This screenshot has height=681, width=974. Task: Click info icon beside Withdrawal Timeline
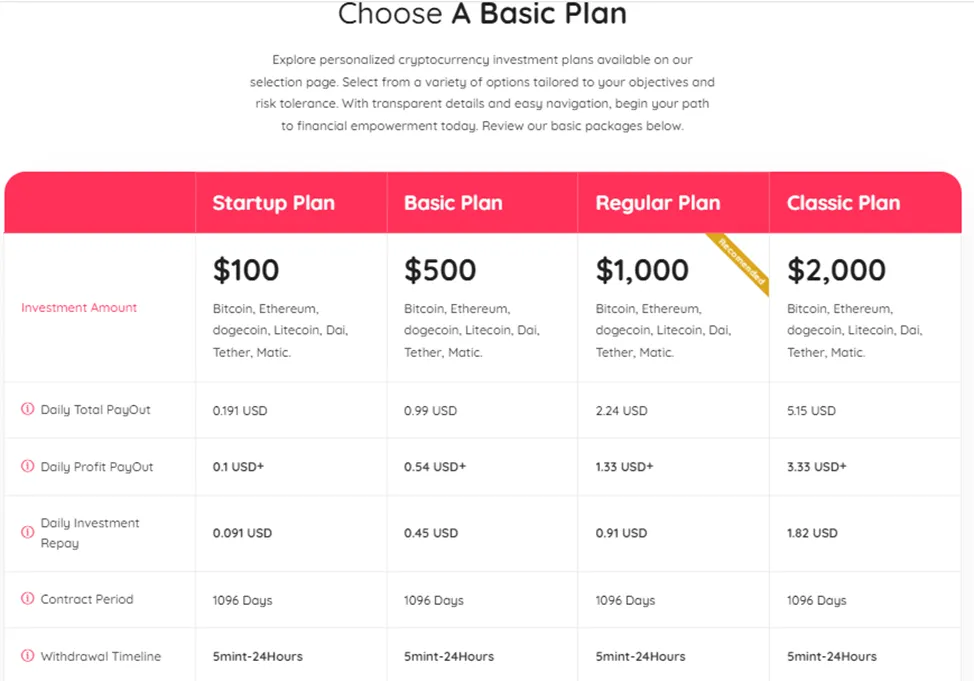tap(27, 656)
